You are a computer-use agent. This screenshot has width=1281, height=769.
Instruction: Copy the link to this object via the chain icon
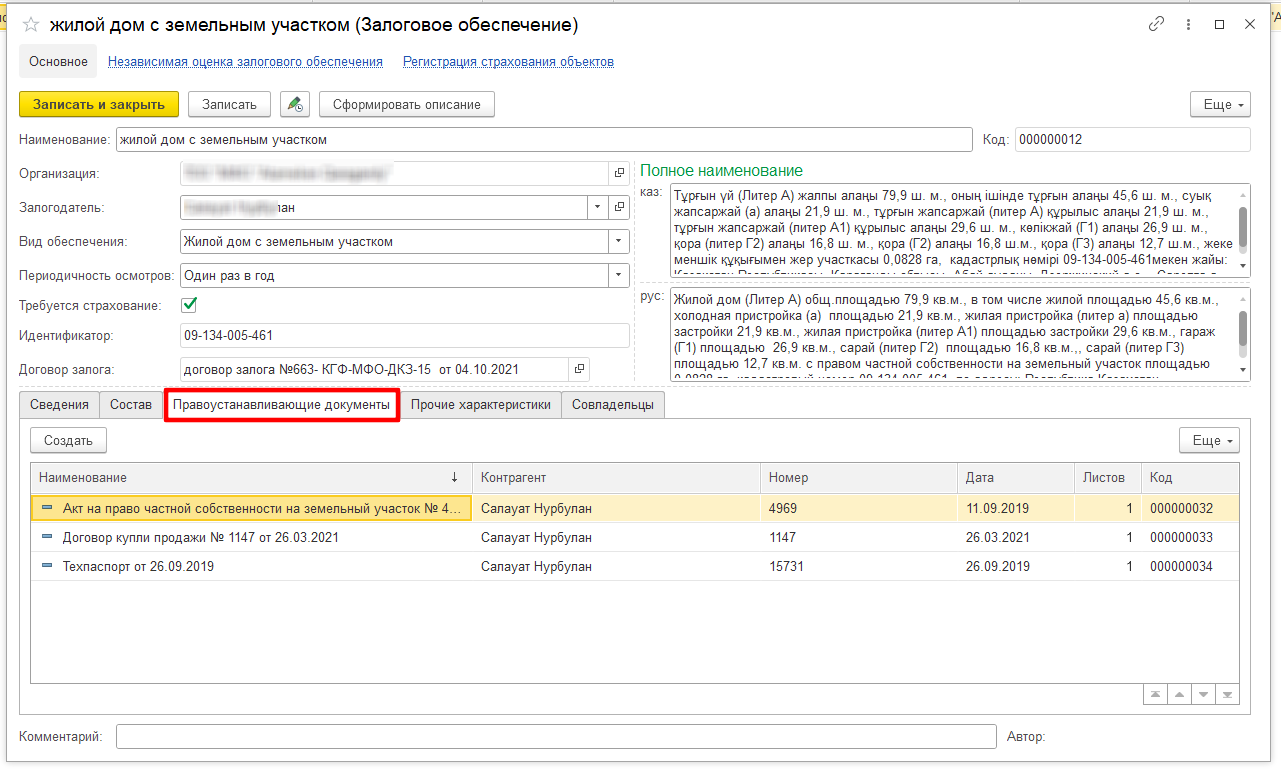1156,24
